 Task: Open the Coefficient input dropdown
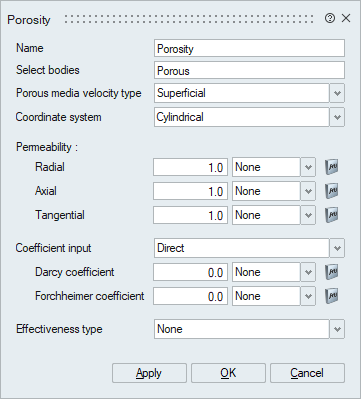click(337, 248)
